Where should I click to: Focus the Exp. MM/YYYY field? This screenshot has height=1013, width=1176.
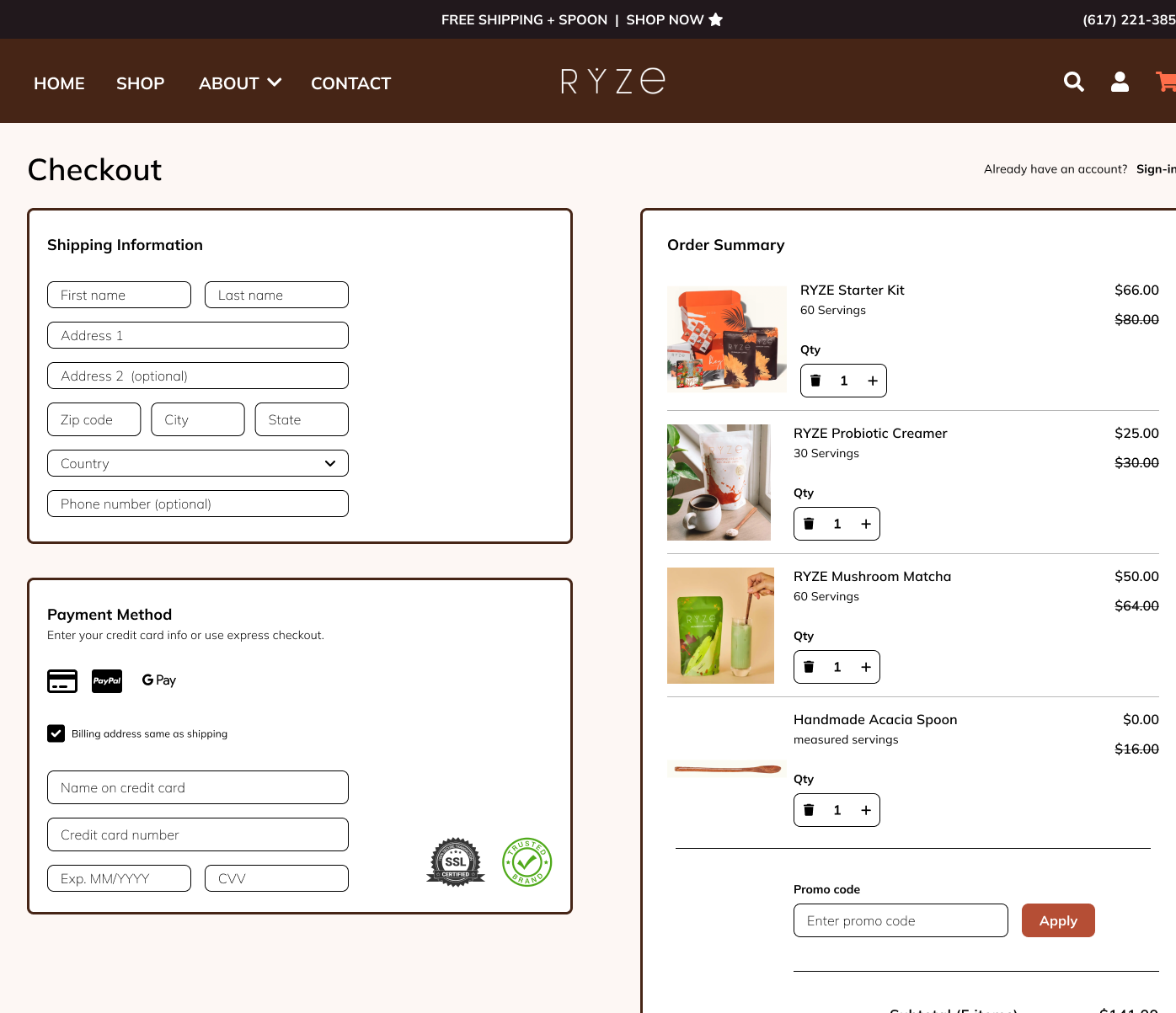pyautogui.click(x=120, y=878)
